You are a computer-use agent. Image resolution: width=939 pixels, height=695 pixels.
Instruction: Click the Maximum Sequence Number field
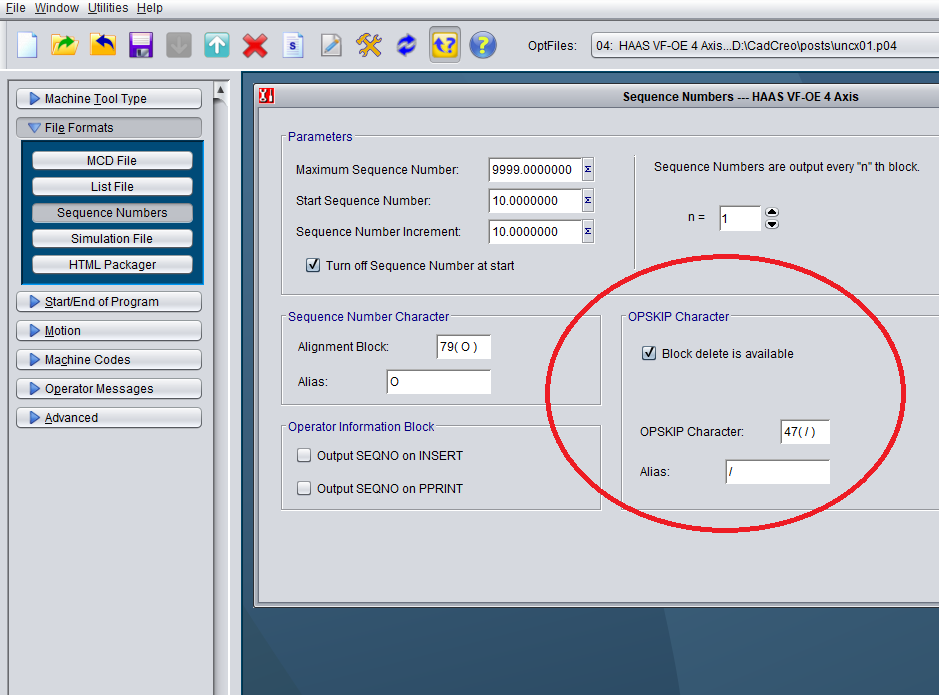coord(535,170)
